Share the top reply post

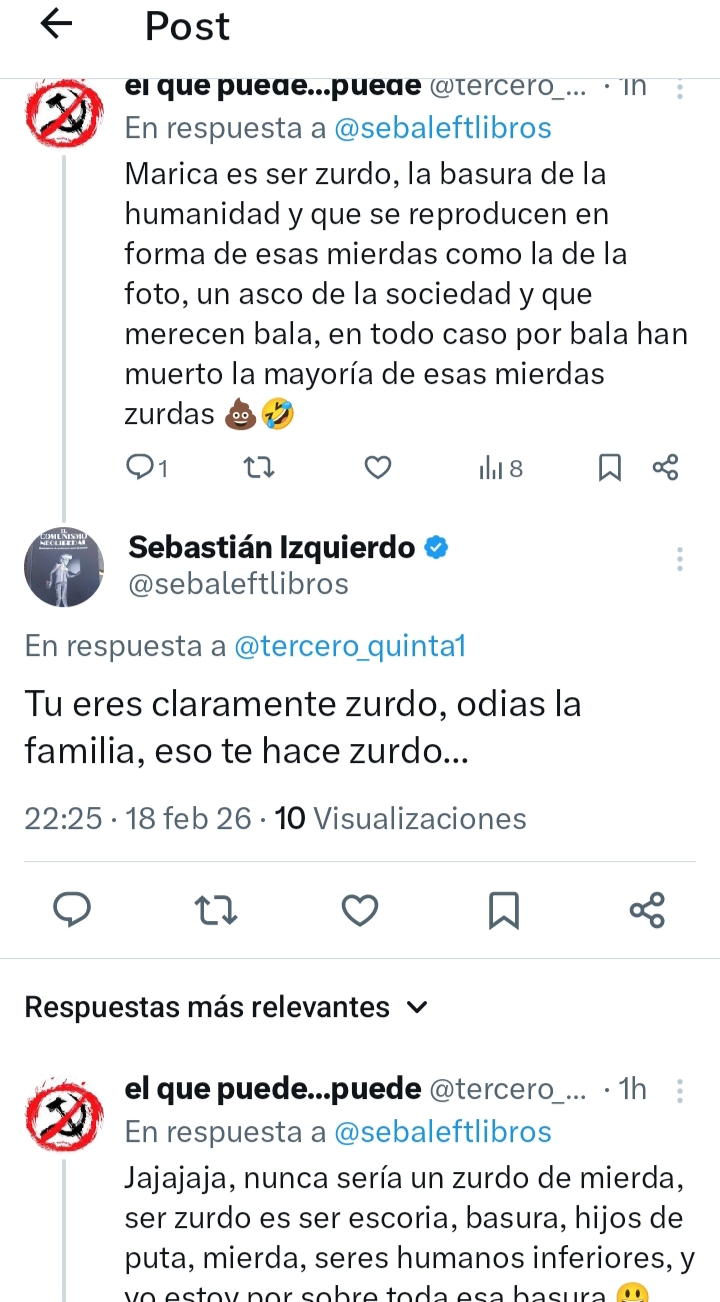click(665, 467)
